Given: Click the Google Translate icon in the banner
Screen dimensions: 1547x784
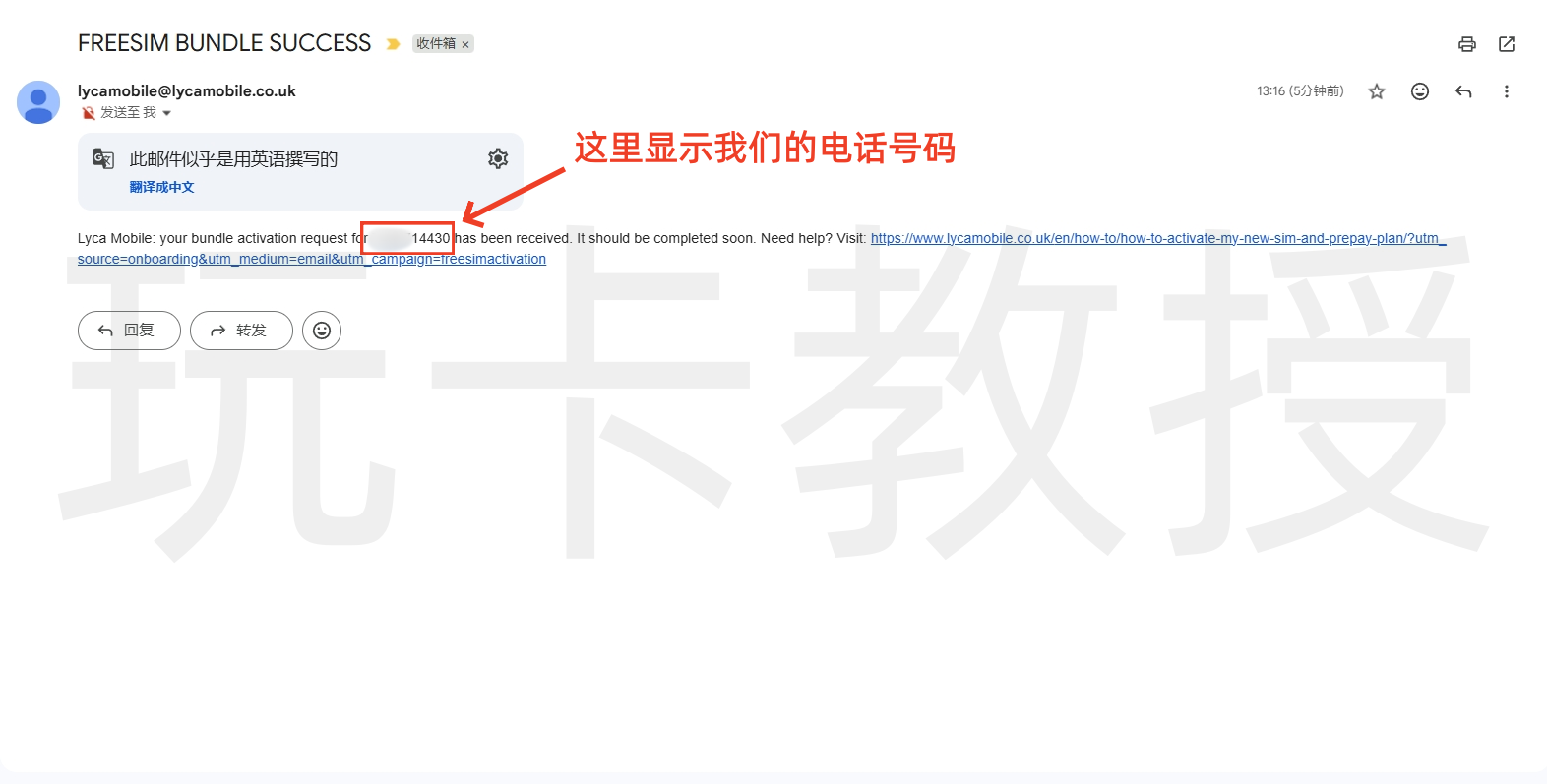Looking at the screenshot, I should [x=103, y=158].
